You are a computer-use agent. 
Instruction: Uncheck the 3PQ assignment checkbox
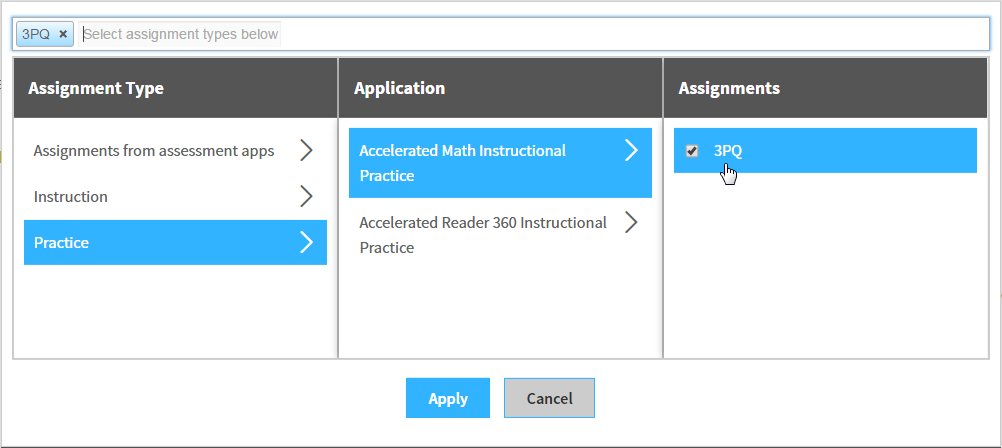(x=691, y=151)
